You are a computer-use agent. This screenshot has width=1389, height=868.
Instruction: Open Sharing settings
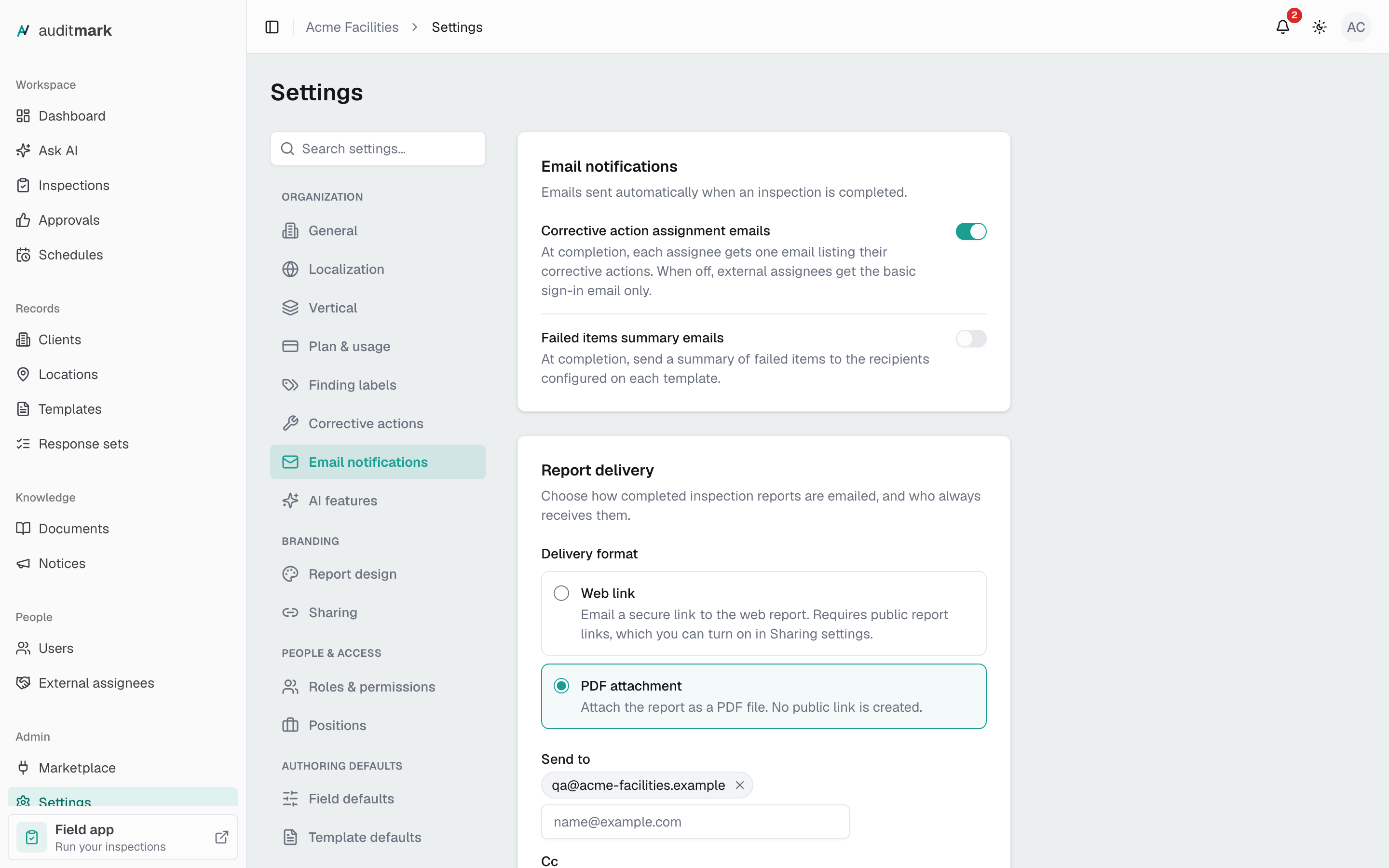[378, 612]
